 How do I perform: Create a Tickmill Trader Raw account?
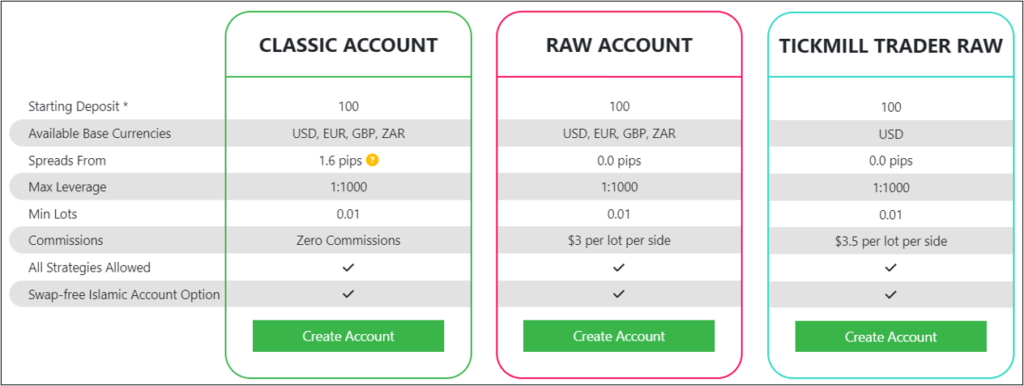[891, 337]
